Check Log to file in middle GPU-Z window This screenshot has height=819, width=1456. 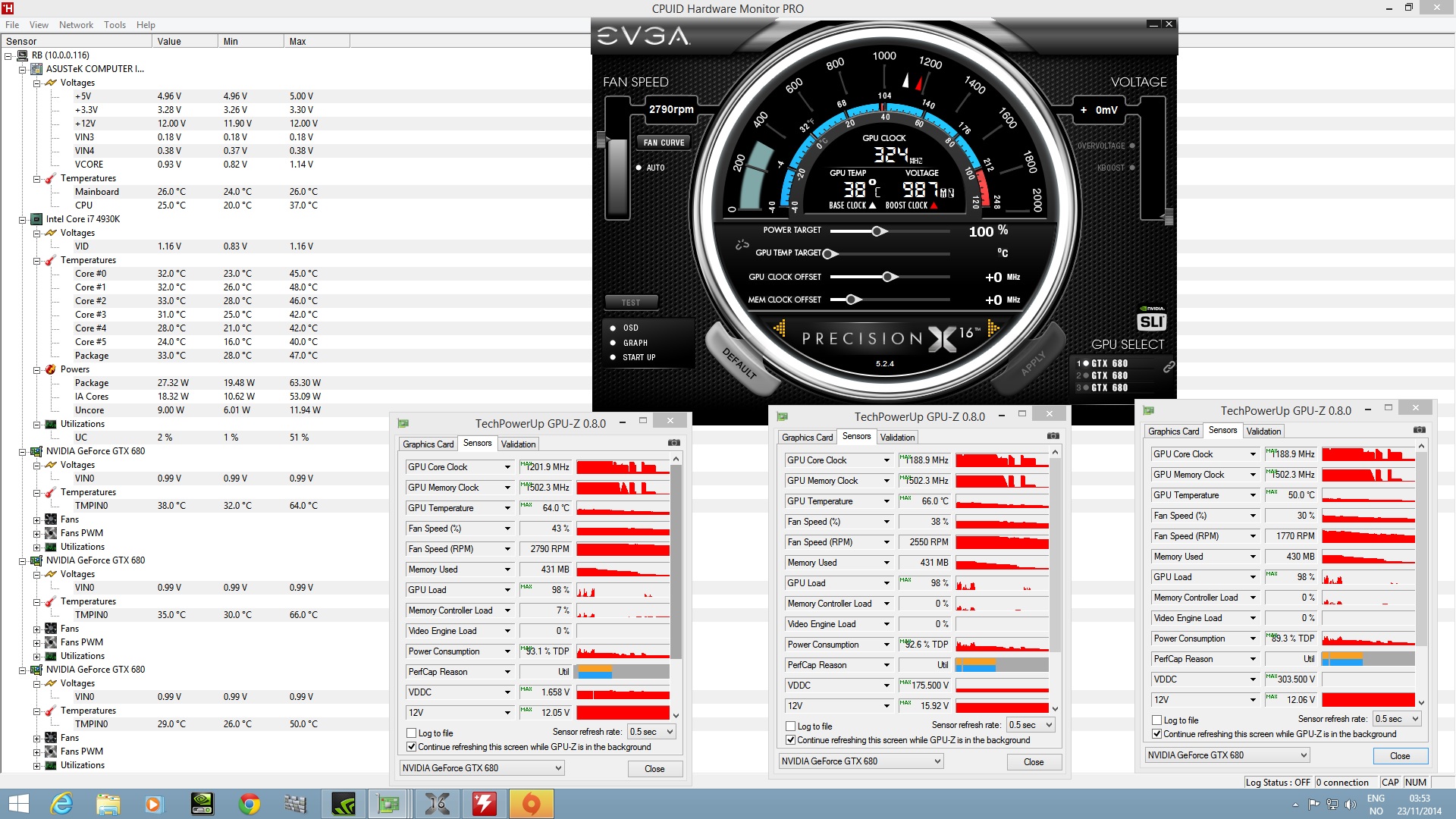[791, 726]
